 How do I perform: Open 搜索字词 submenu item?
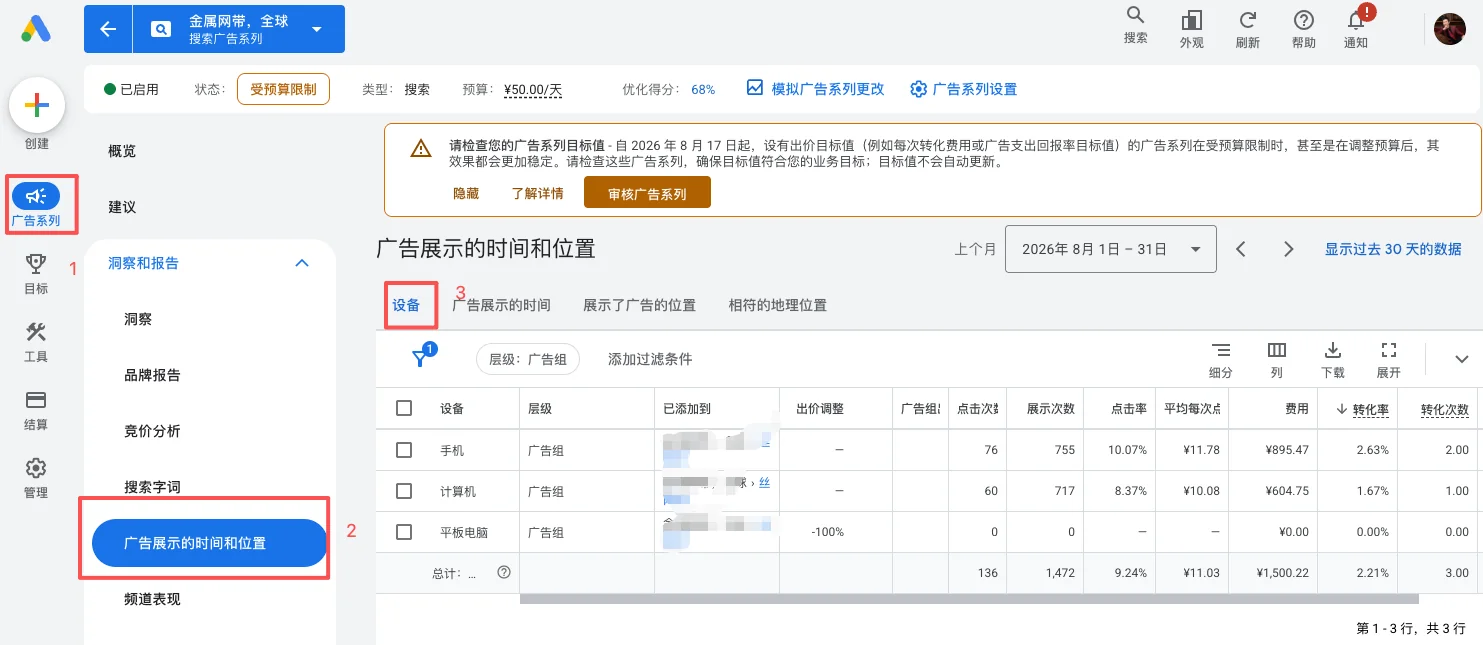coord(152,487)
